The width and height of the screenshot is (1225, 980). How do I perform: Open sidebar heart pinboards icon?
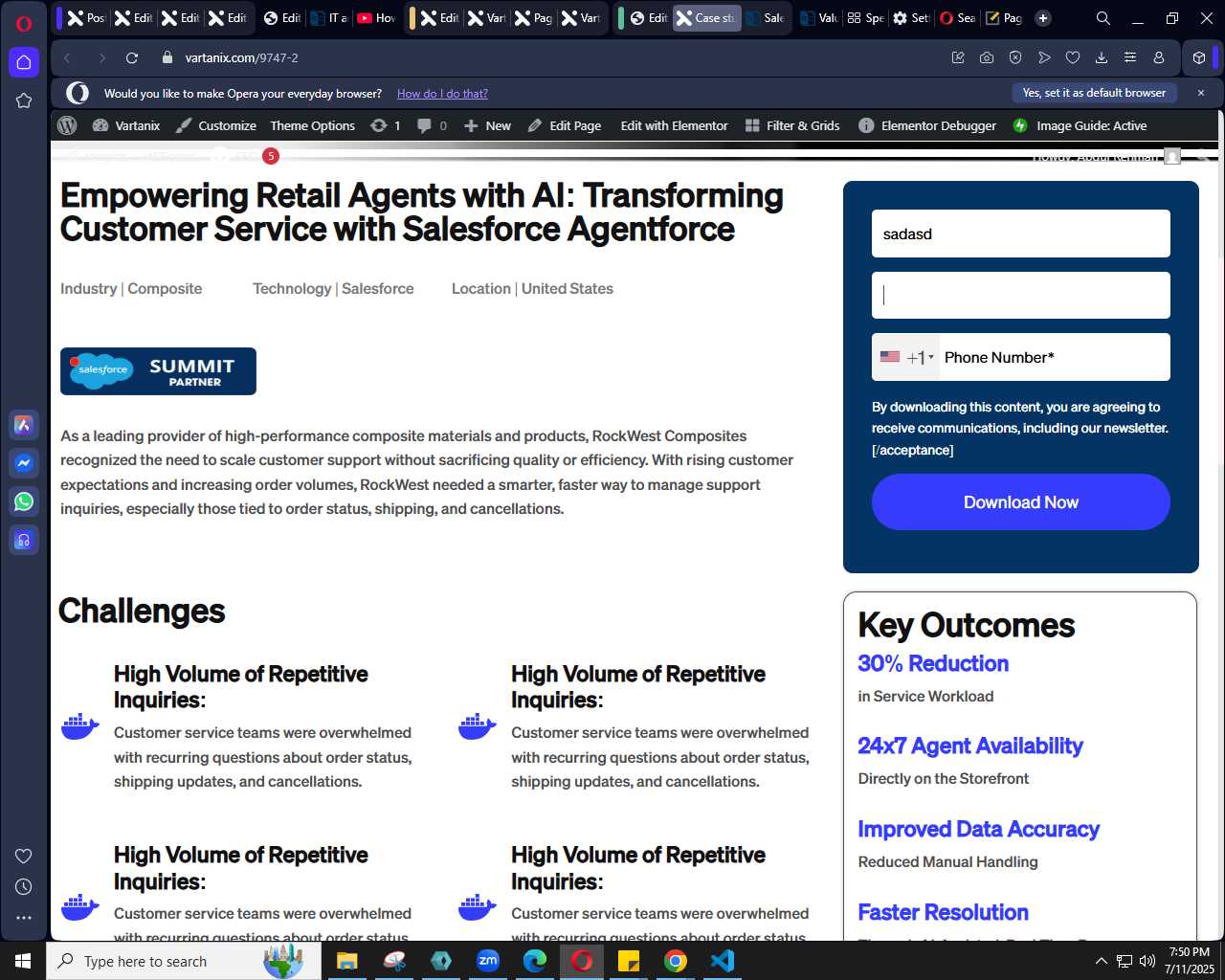24,856
